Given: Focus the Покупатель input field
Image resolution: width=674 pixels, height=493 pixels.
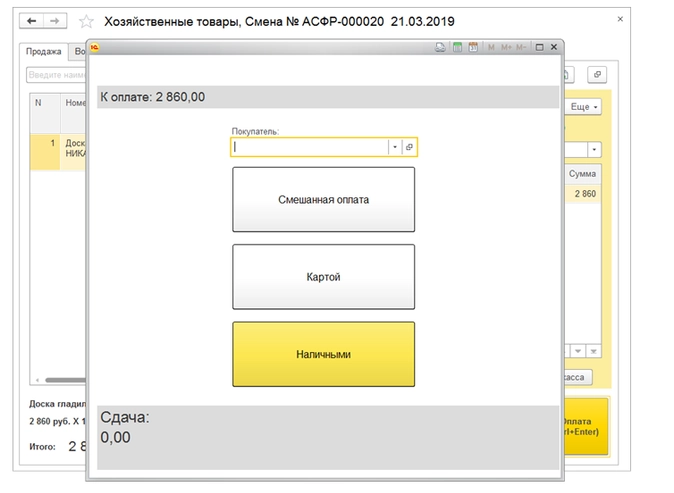Looking at the screenshot, I should (309, 147).
